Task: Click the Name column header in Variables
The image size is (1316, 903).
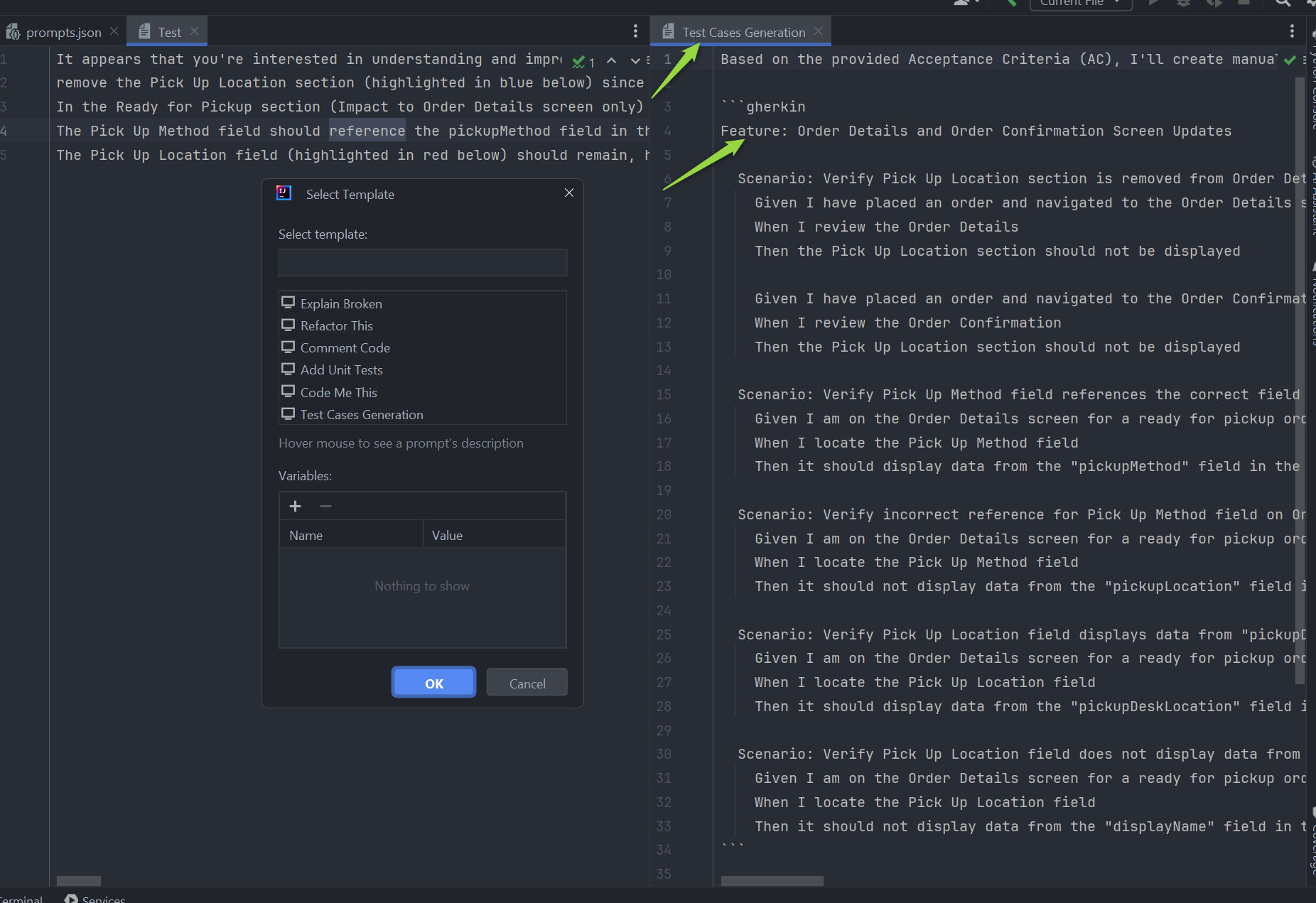Action: [352, 535]
